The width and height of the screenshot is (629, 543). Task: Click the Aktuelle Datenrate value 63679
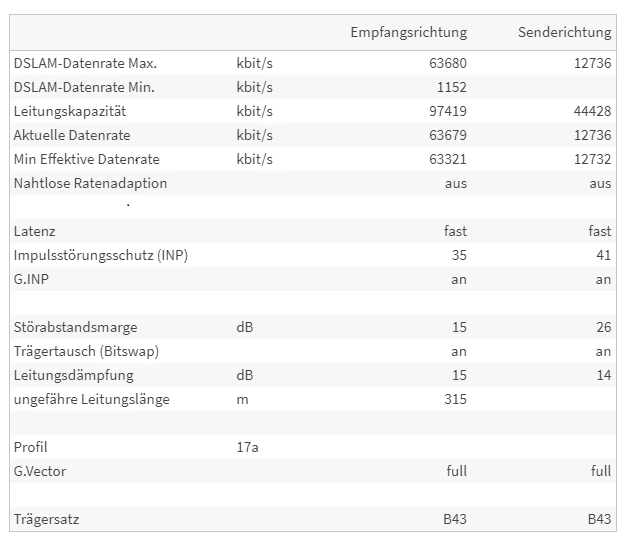click(447, 135)
